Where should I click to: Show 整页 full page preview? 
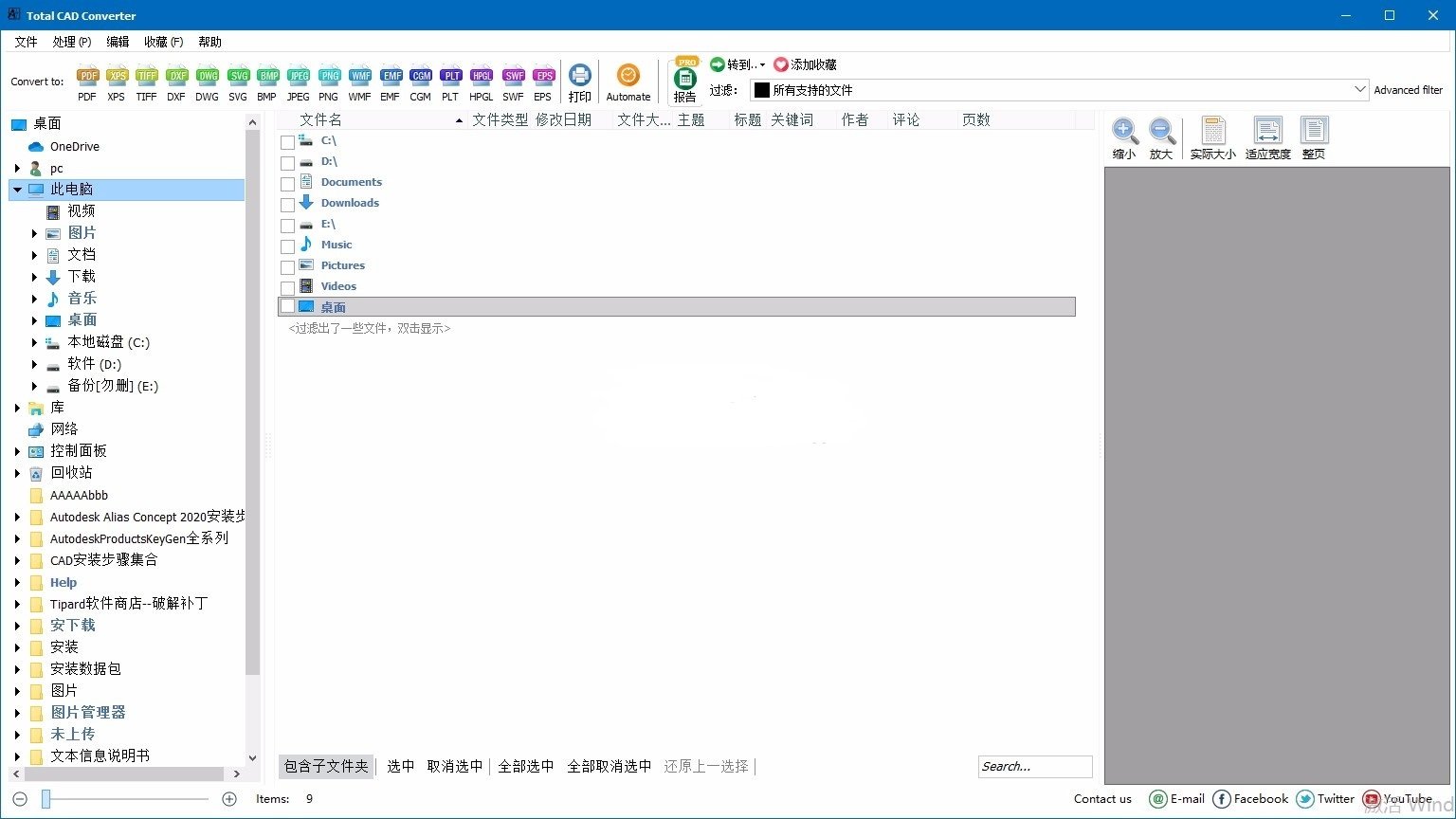[1314, 138]
